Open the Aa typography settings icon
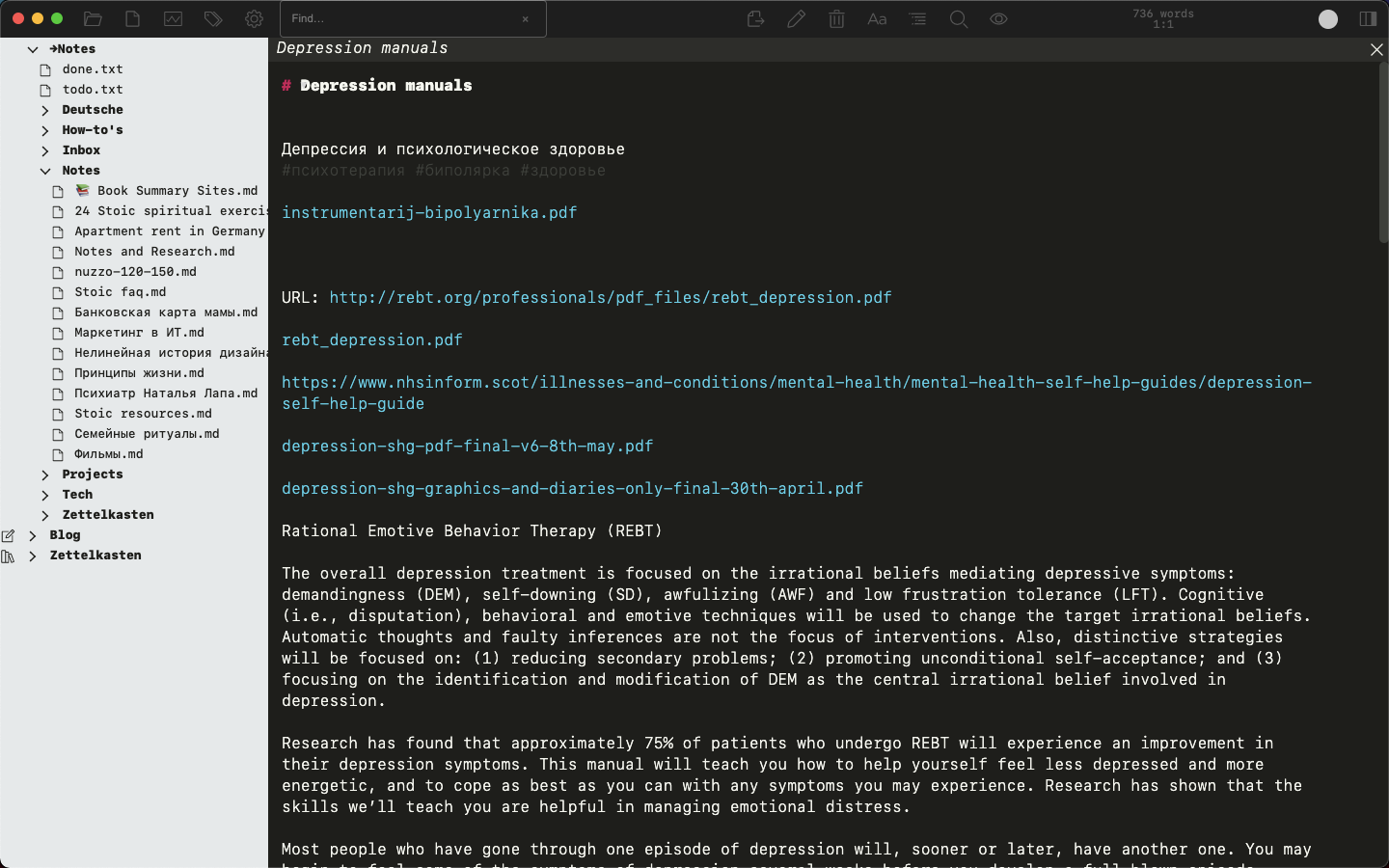 tap(877, 18)
